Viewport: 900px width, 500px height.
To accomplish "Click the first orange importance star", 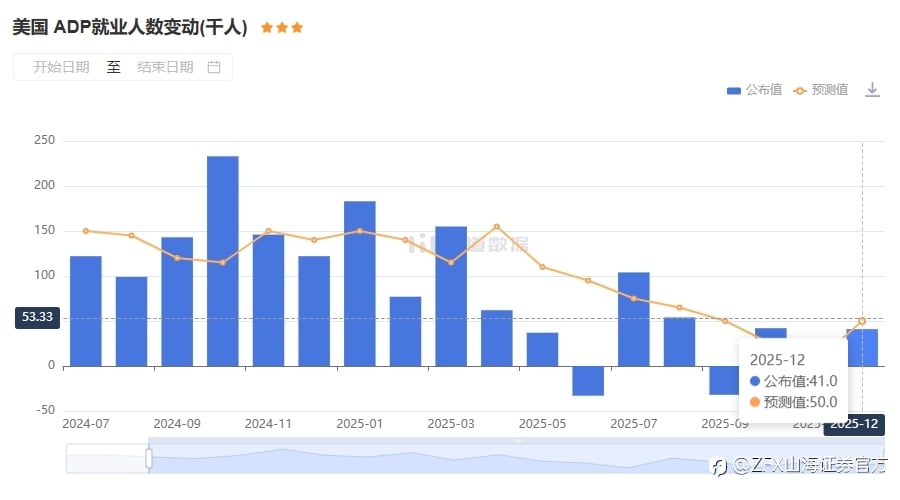I will tap(266, 28).
